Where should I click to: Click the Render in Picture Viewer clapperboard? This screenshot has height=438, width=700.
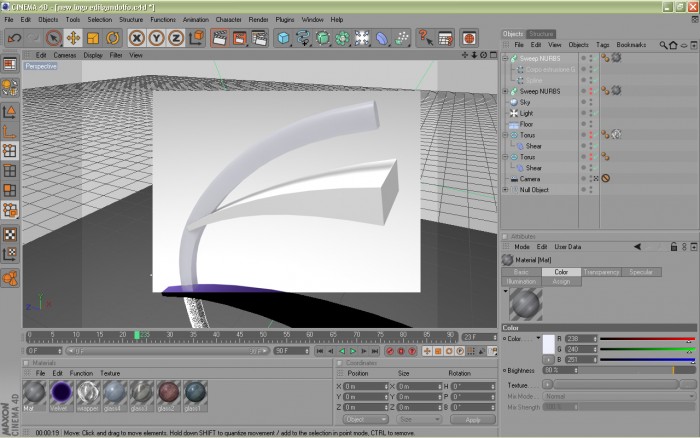[239, 38]
